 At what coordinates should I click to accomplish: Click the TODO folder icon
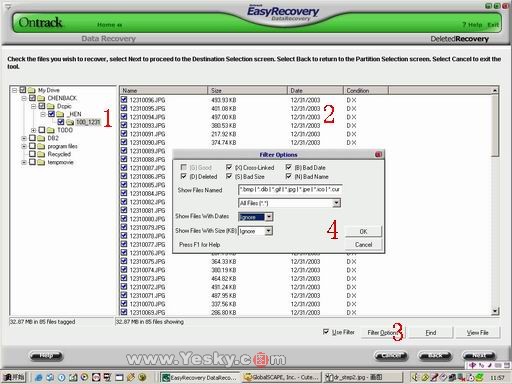51,130
